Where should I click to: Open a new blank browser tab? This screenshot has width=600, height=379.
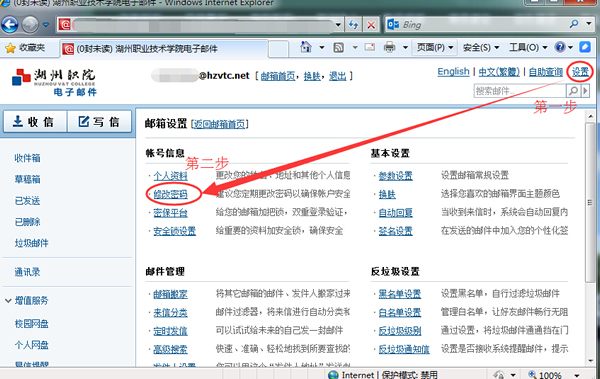coord(278,49)
